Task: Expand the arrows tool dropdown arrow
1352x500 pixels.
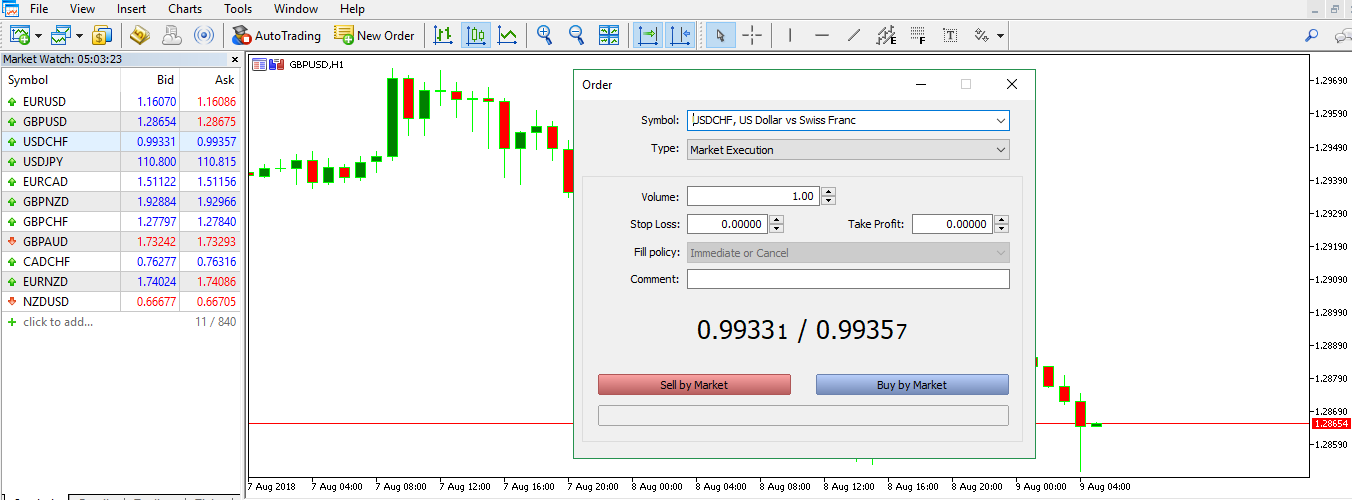Action: point(1000,36)
